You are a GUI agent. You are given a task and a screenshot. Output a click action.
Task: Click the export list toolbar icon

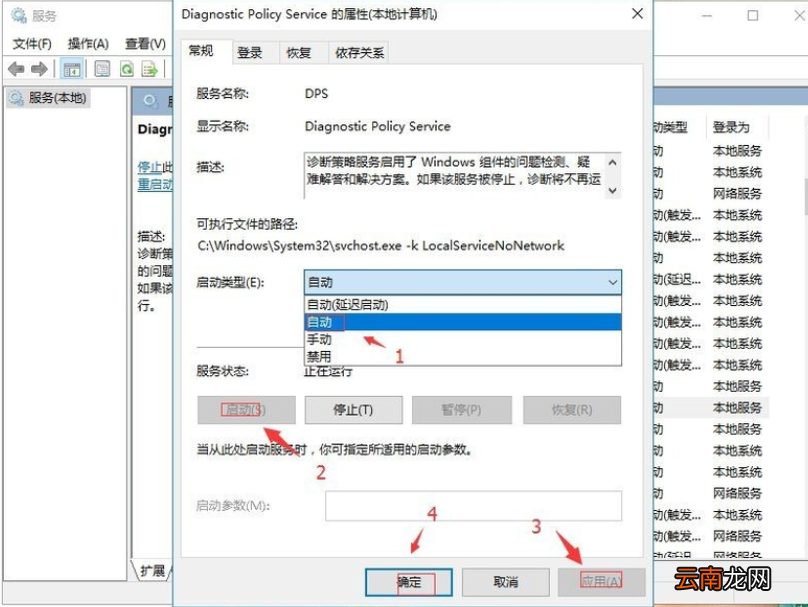point(149,69)
